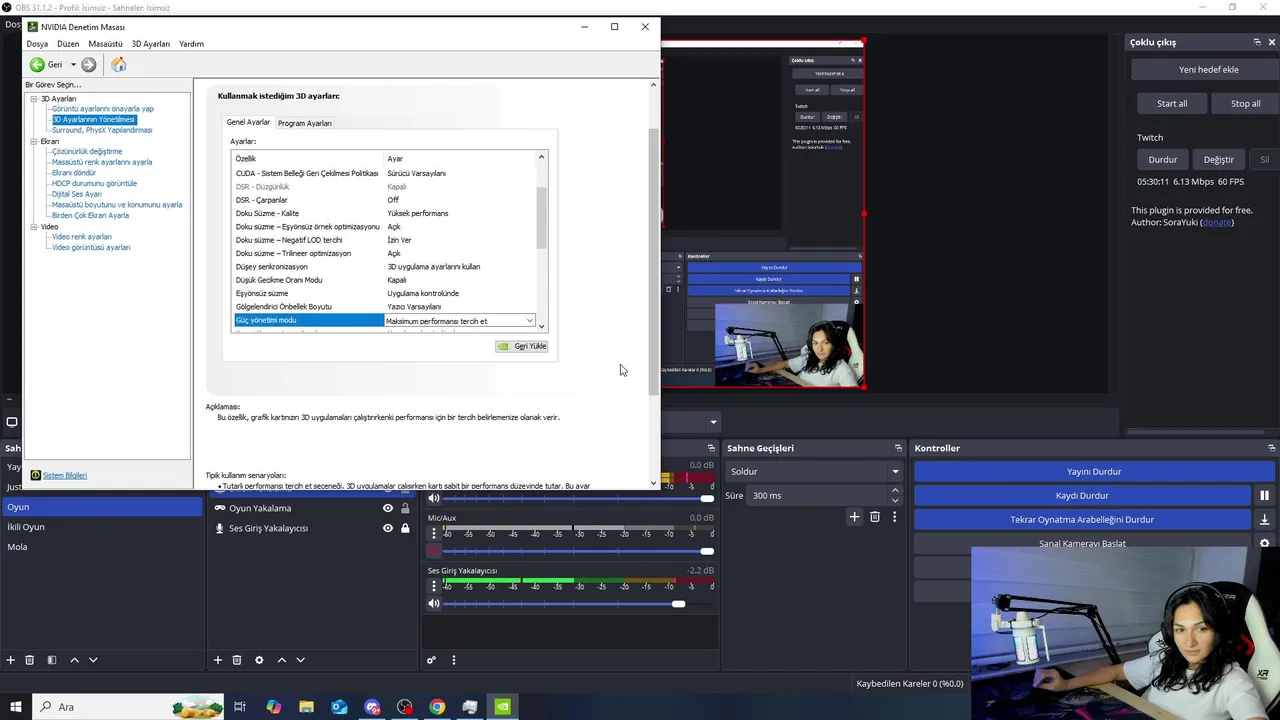
Task: Open scene filters icon in Scenes panel
Action: pyautogui.click(x=51, y=660)
